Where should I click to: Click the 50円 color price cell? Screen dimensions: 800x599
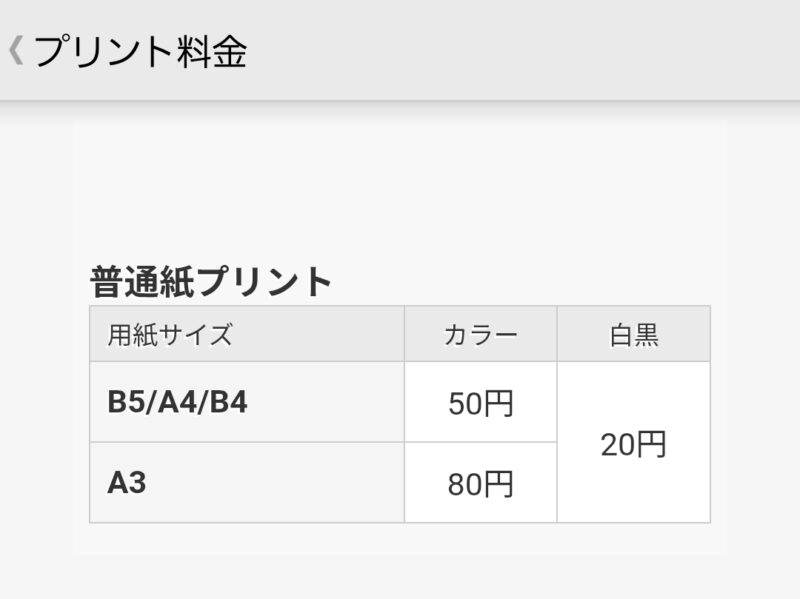pyautogui.click(x=480, y=403)
